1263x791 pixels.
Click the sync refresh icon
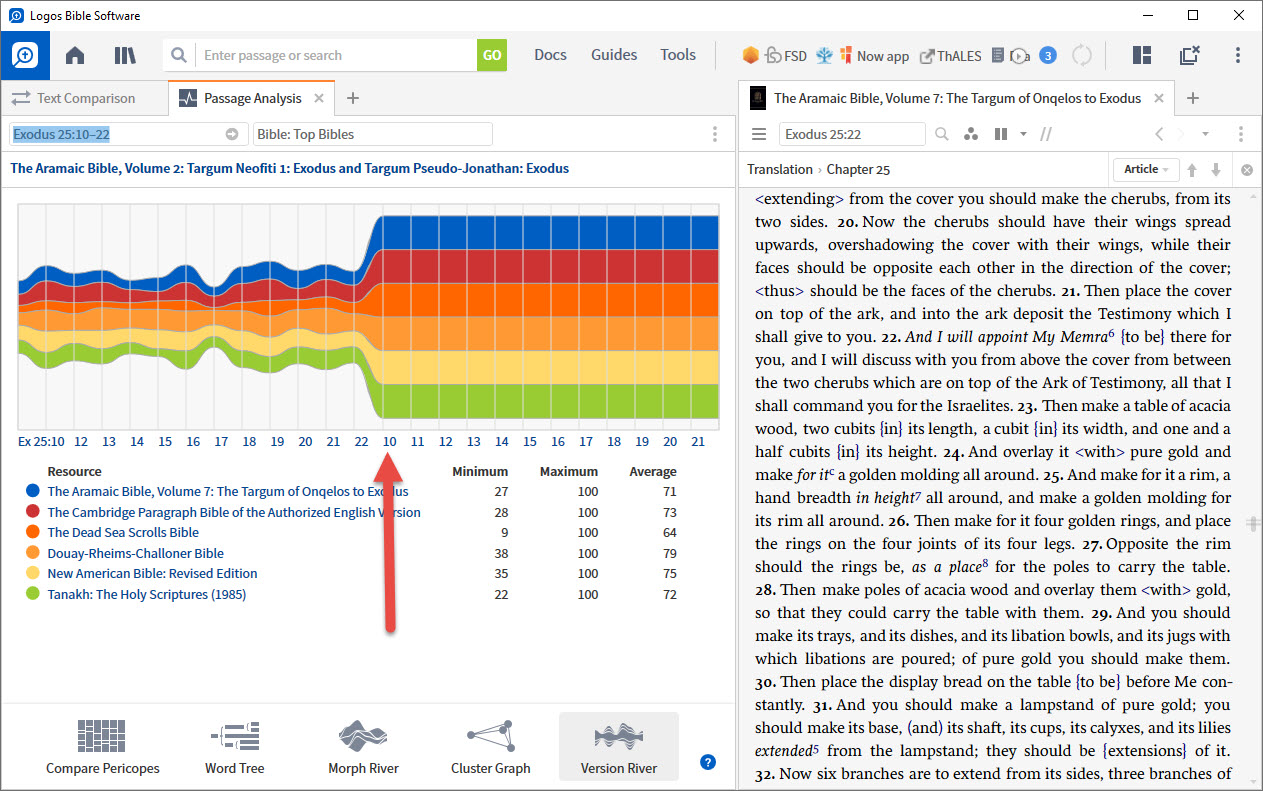click(1082, 56)
